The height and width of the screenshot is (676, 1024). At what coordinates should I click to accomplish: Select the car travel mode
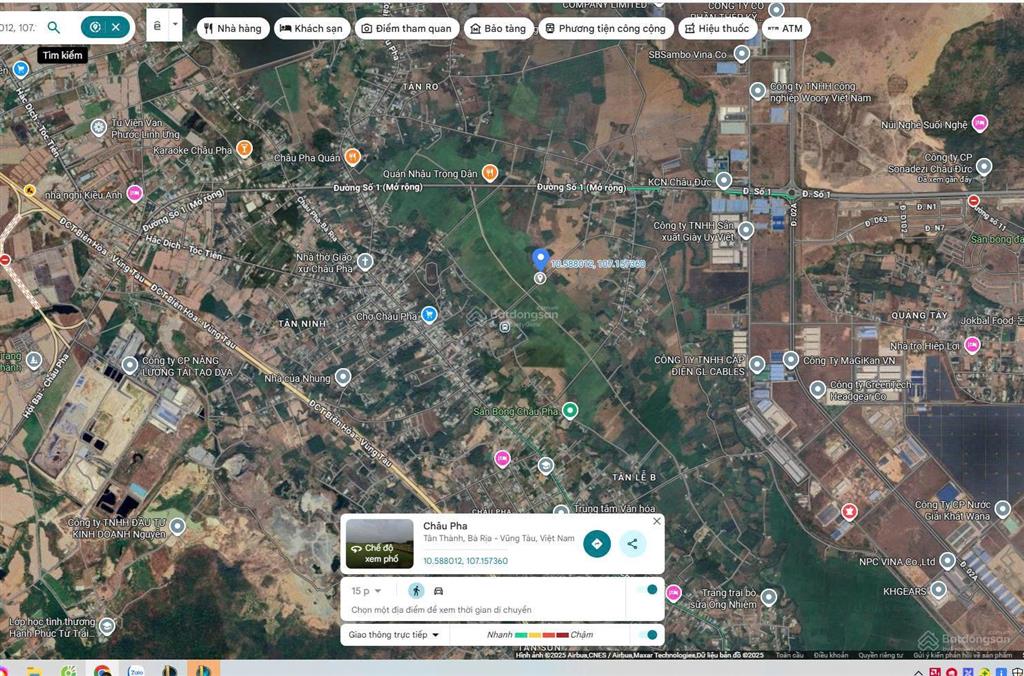[439, 591]
